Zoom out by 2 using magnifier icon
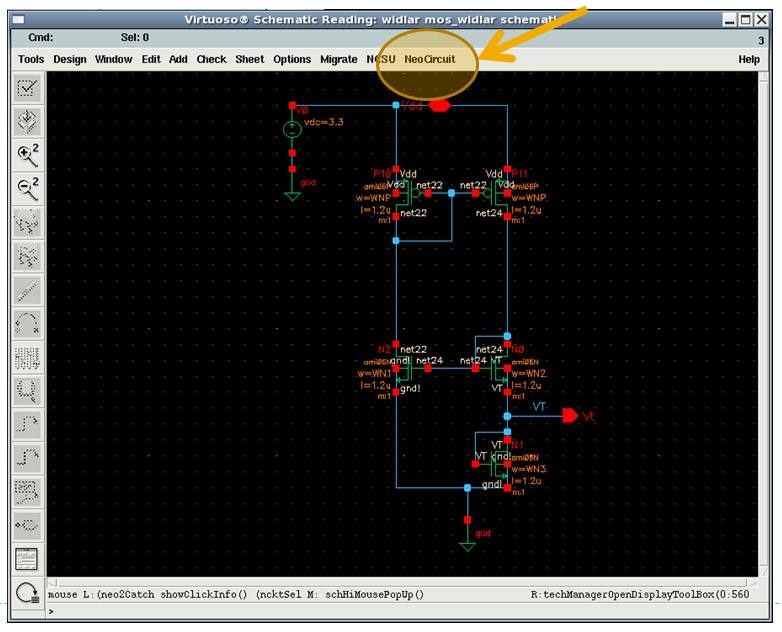This screenshot has width=782, height=632. pyautogui.click(x=27, y=188)
